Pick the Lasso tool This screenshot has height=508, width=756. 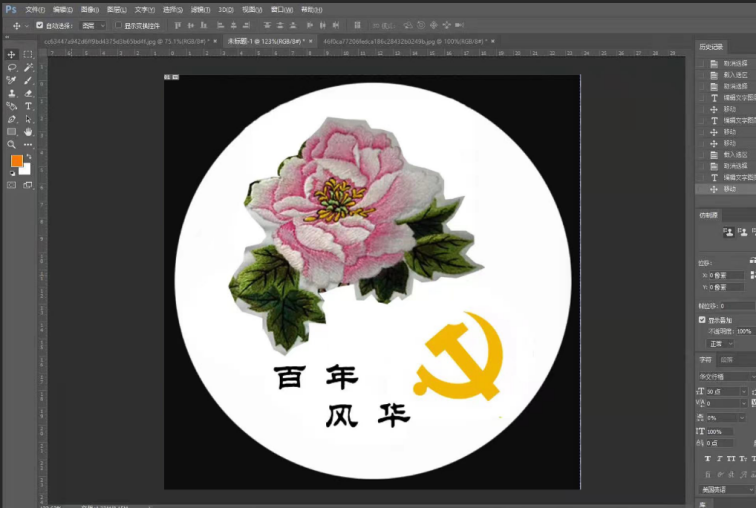pos(12,67)
